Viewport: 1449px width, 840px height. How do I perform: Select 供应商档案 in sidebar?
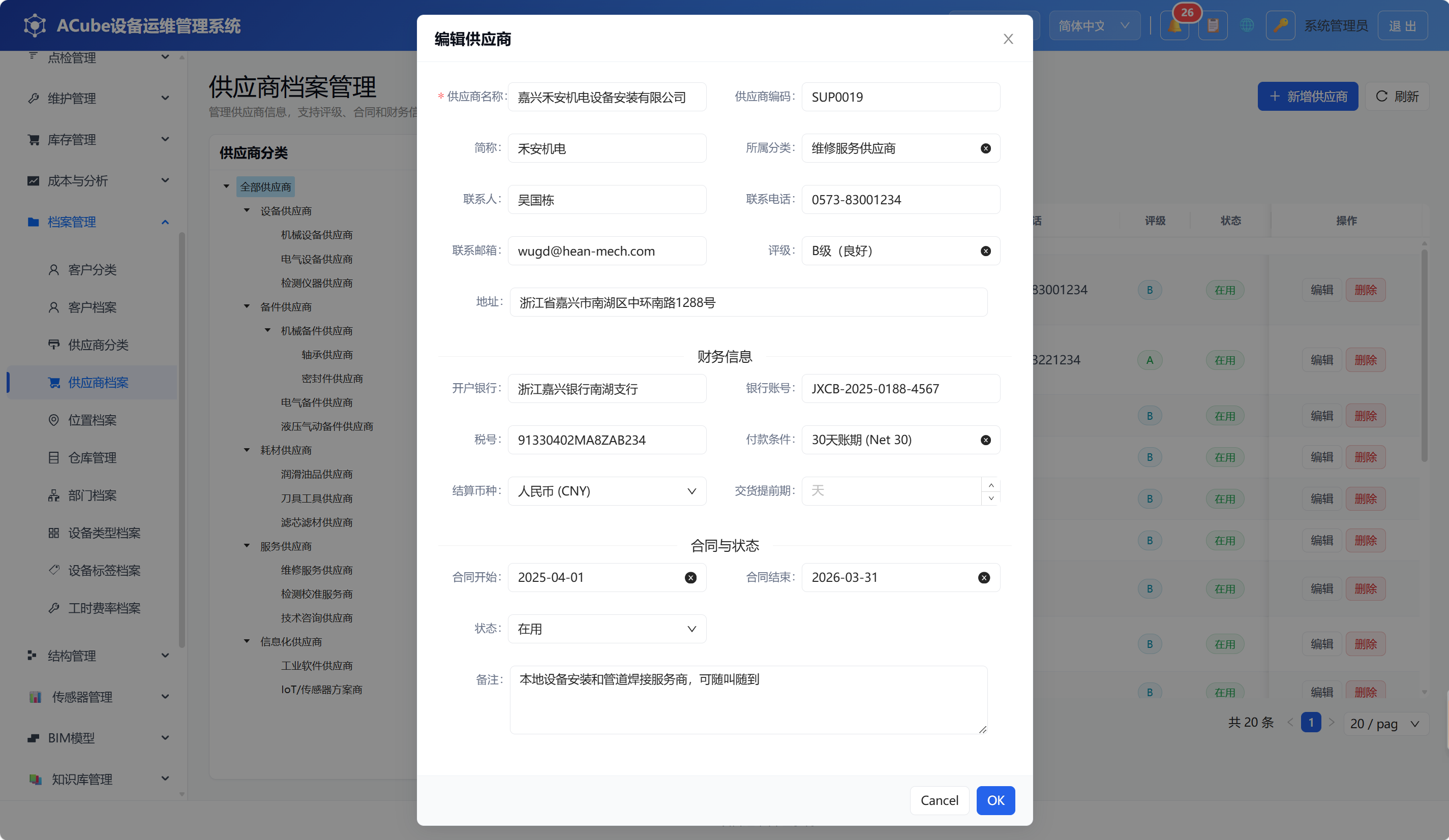tap(92, 383)
